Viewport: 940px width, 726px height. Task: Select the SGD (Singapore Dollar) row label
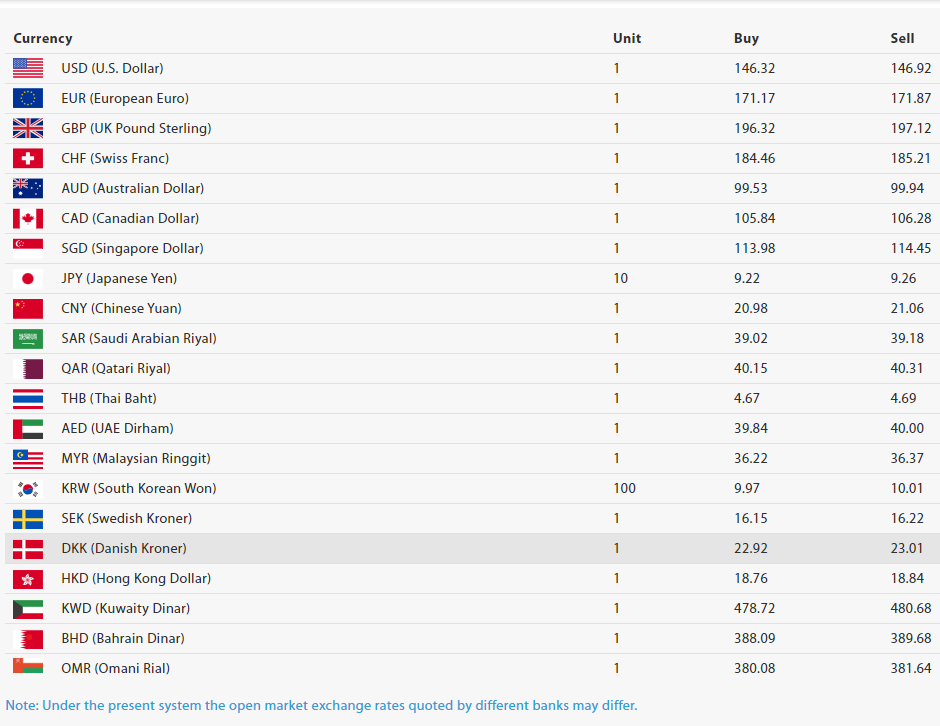[x=132, y=248]
